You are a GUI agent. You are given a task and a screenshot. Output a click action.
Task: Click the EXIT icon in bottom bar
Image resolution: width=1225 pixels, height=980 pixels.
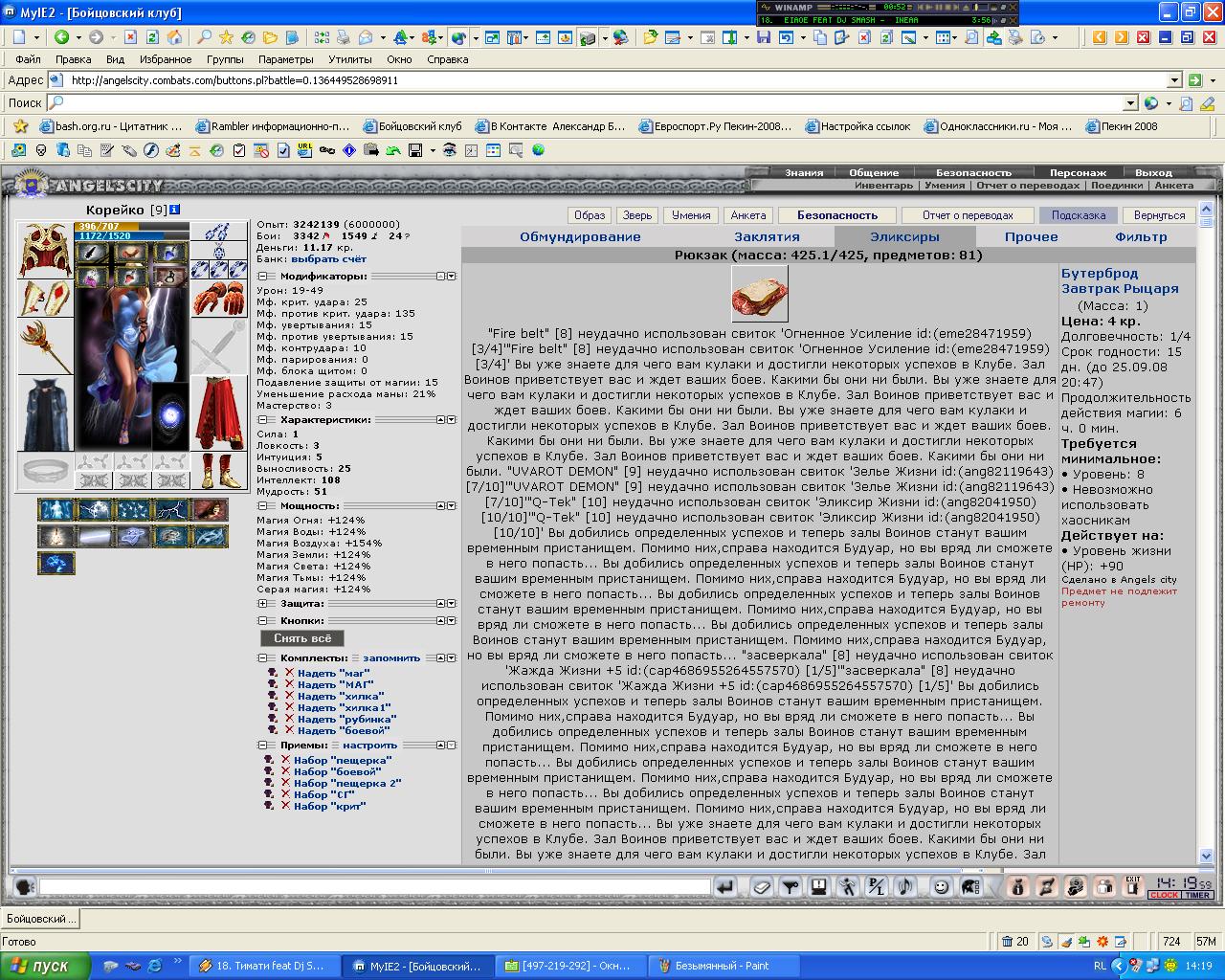click(1133, 886)
